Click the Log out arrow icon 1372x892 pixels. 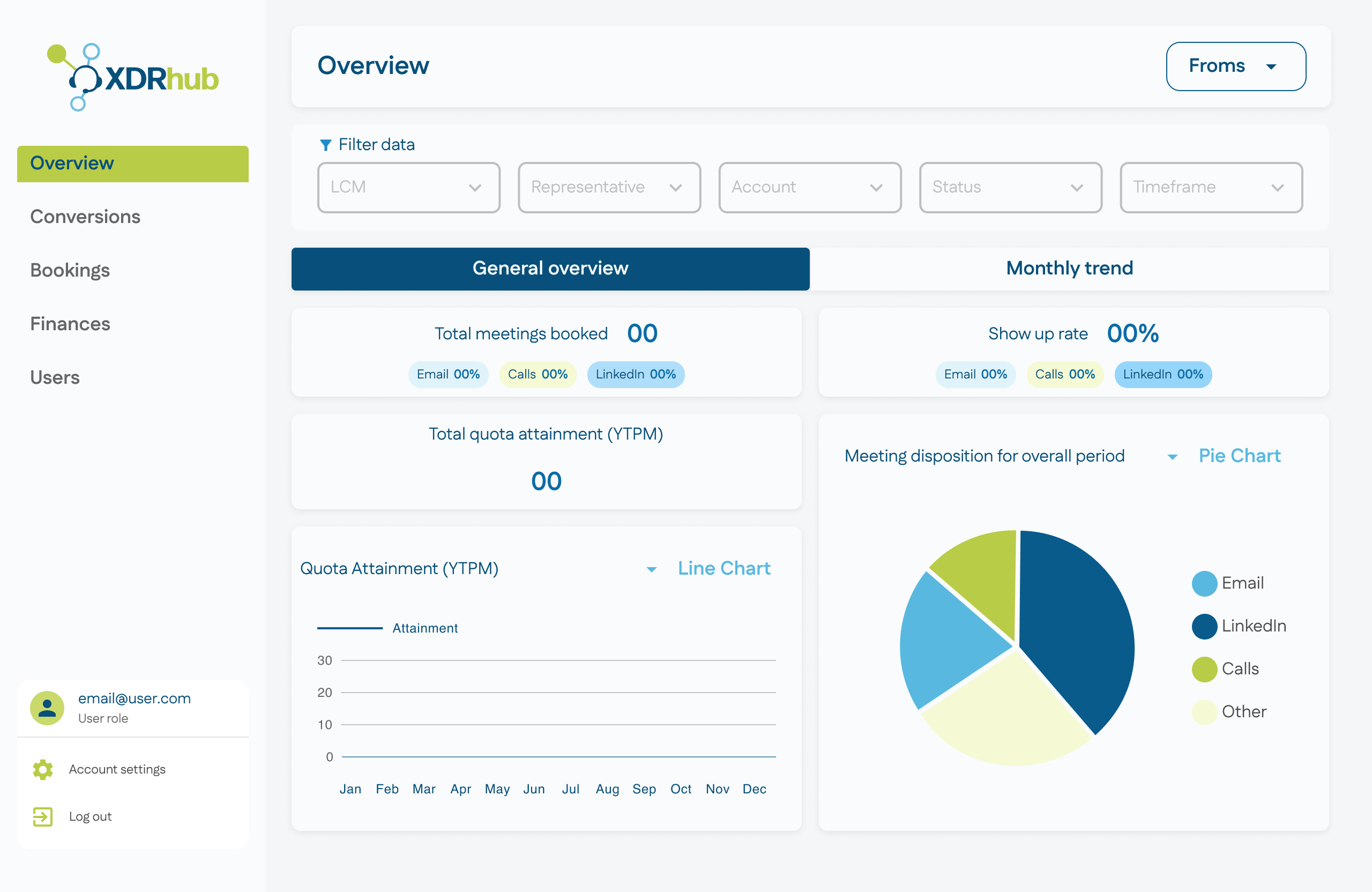pyautogui.click(x=43, y=816)
